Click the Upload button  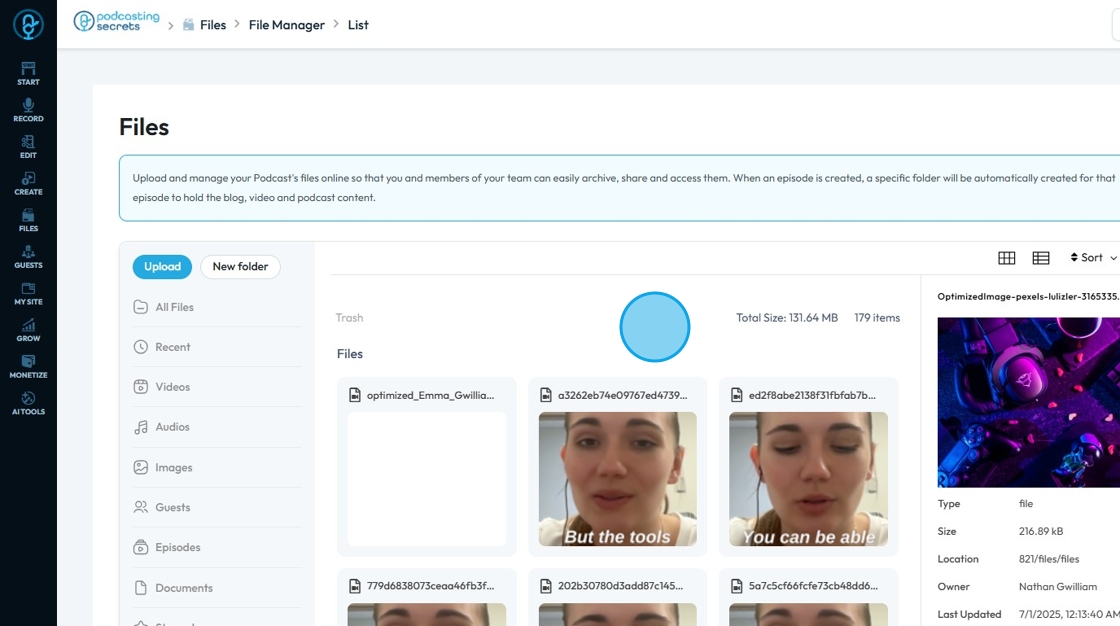162,267
